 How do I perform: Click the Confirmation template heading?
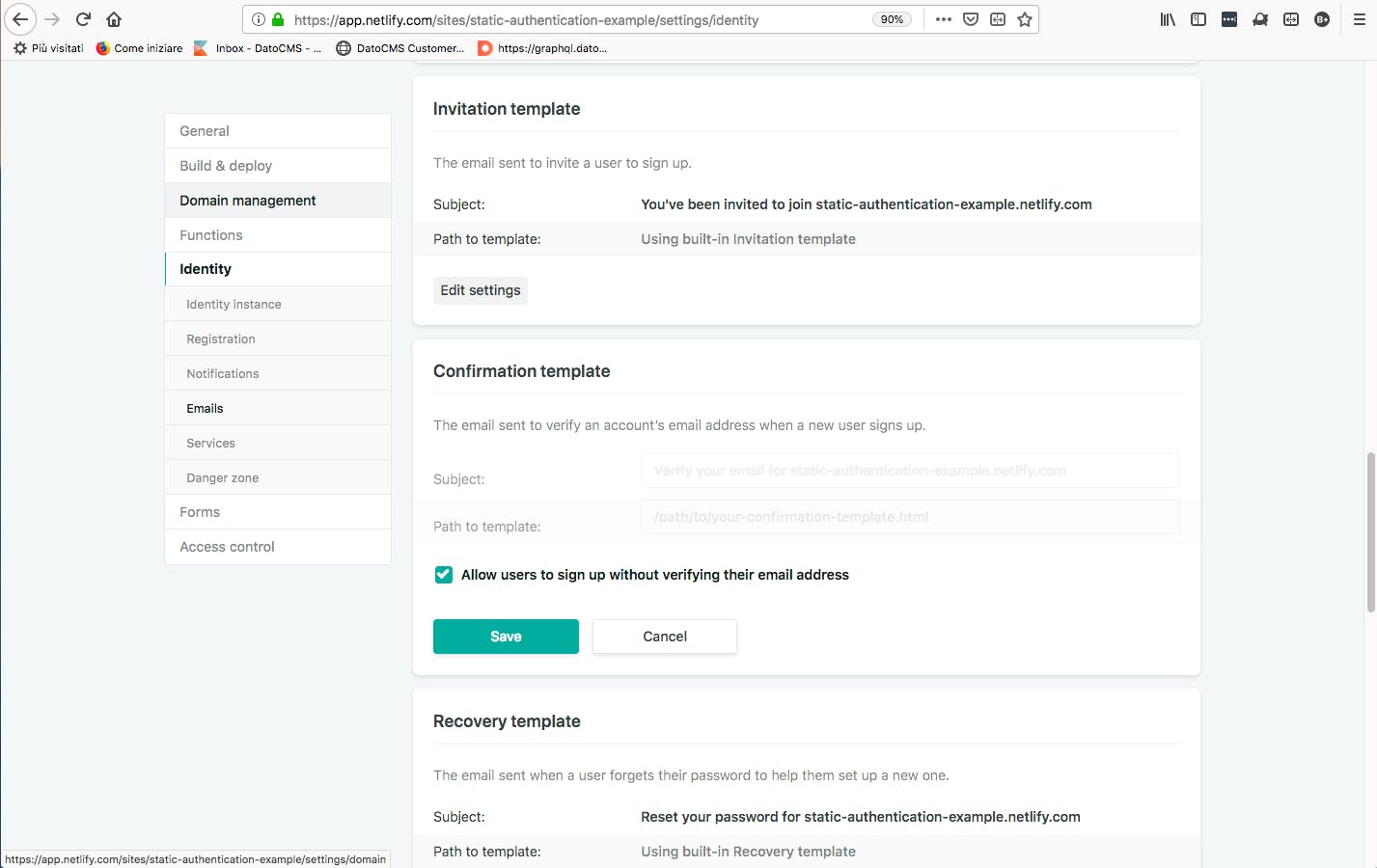522,371
